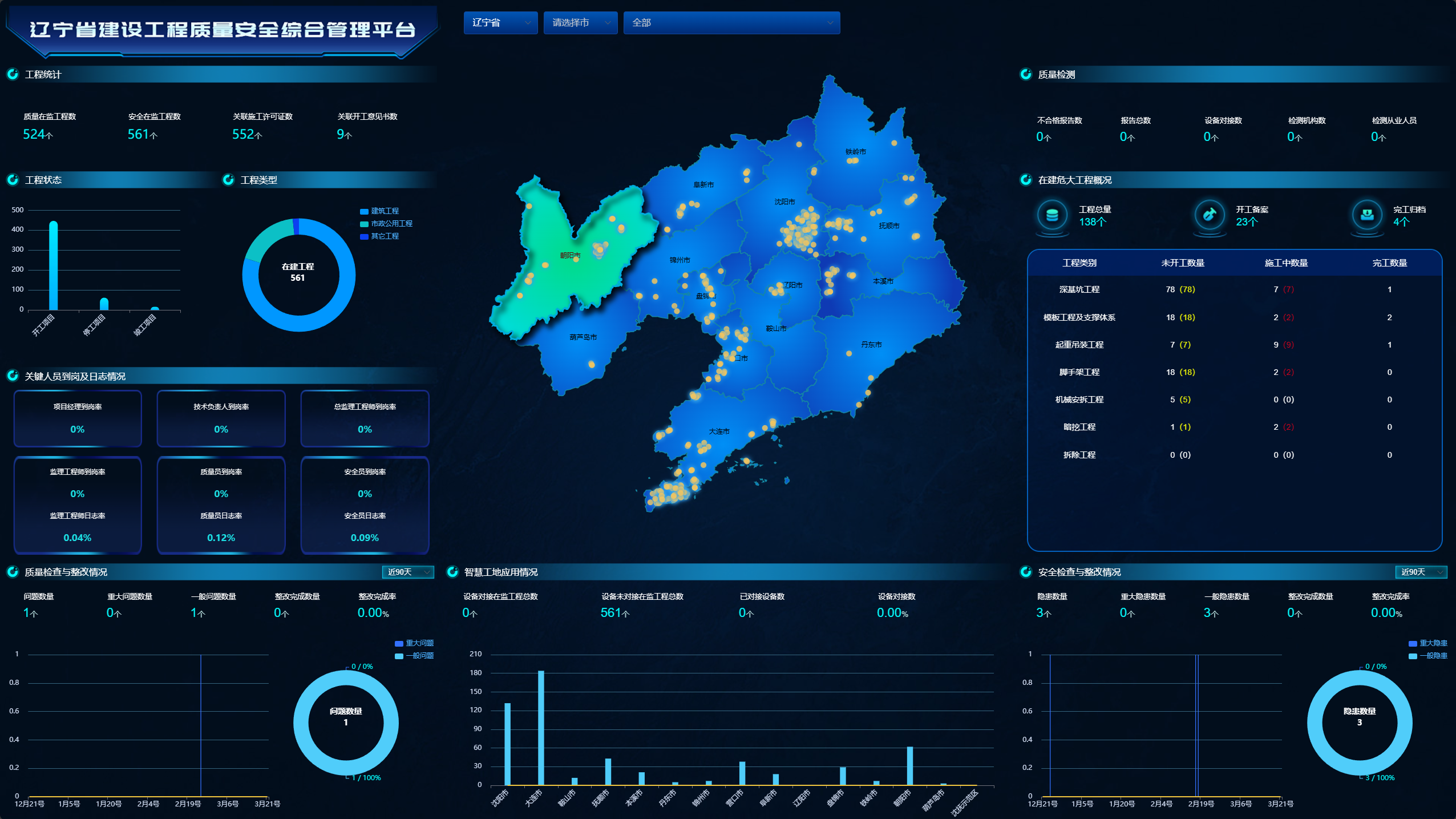The width and height of the screenshot is (1456, 819).
Task: Open the 项目经理到岗率 card
Action: click(78, 418)
